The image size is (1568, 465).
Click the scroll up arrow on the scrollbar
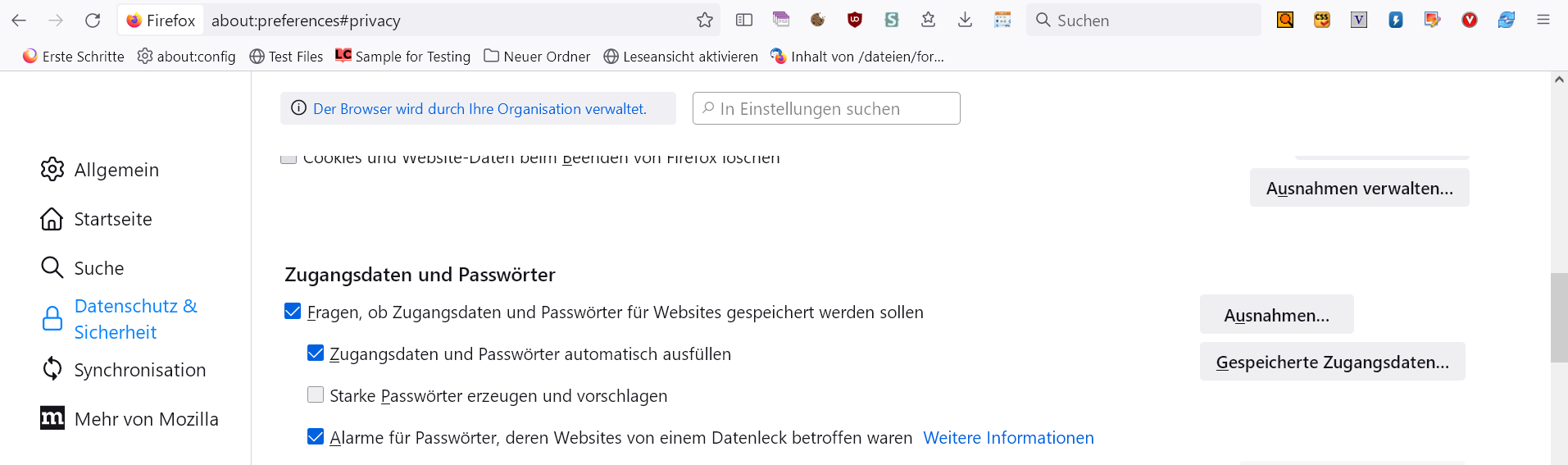[1558, 80]
